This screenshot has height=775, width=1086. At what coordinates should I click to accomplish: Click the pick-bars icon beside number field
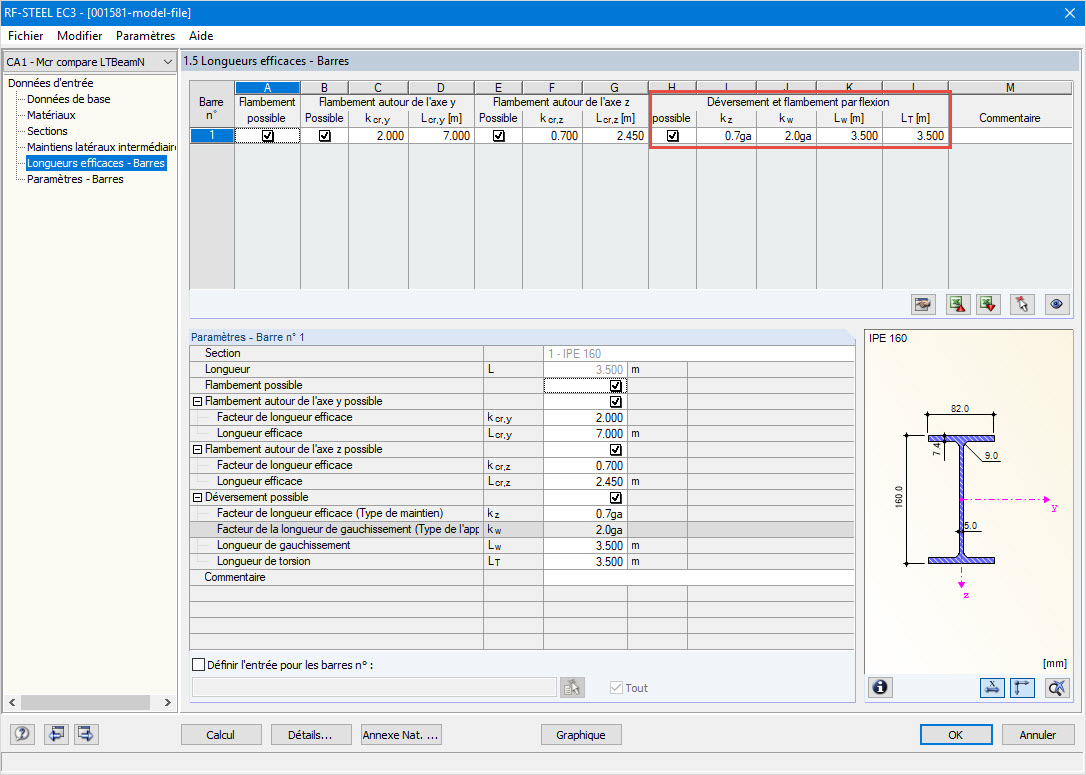[x=572, y=687]
